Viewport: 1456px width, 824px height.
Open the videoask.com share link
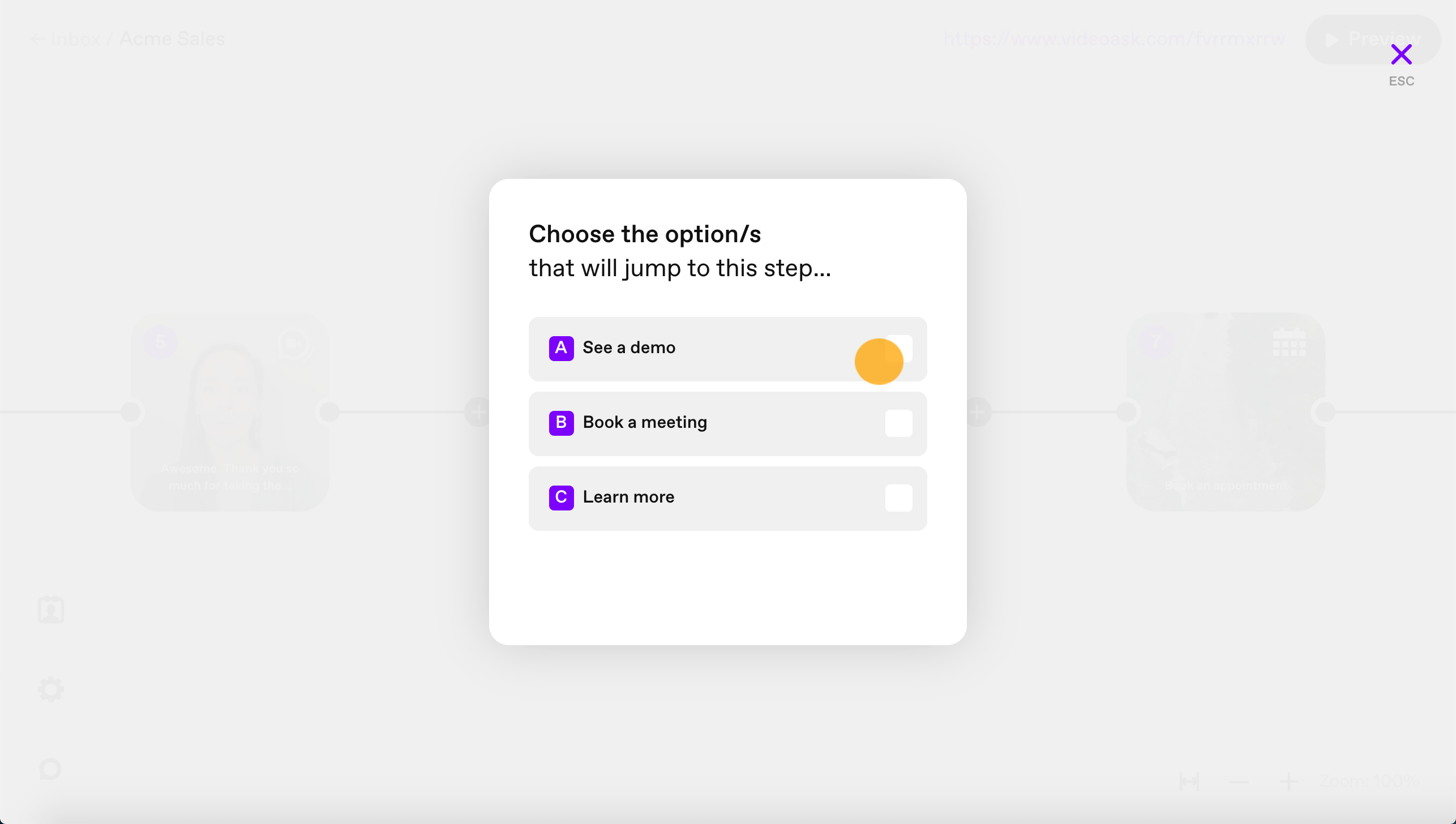pyautogui.click(x=1114, y=39)
